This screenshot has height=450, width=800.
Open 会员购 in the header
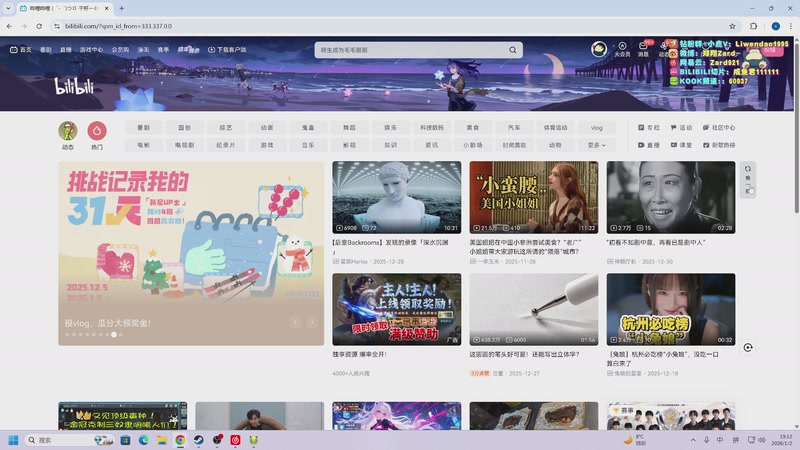[120, 49]
